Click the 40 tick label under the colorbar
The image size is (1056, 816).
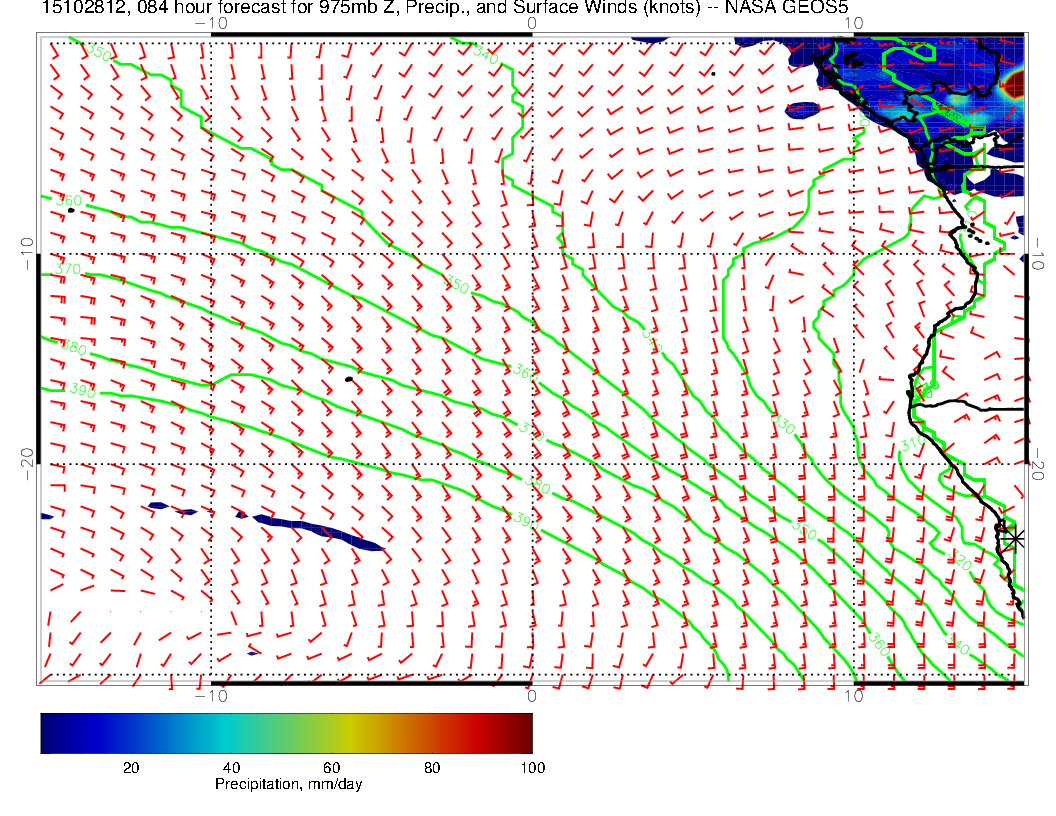tap(231, 767)
